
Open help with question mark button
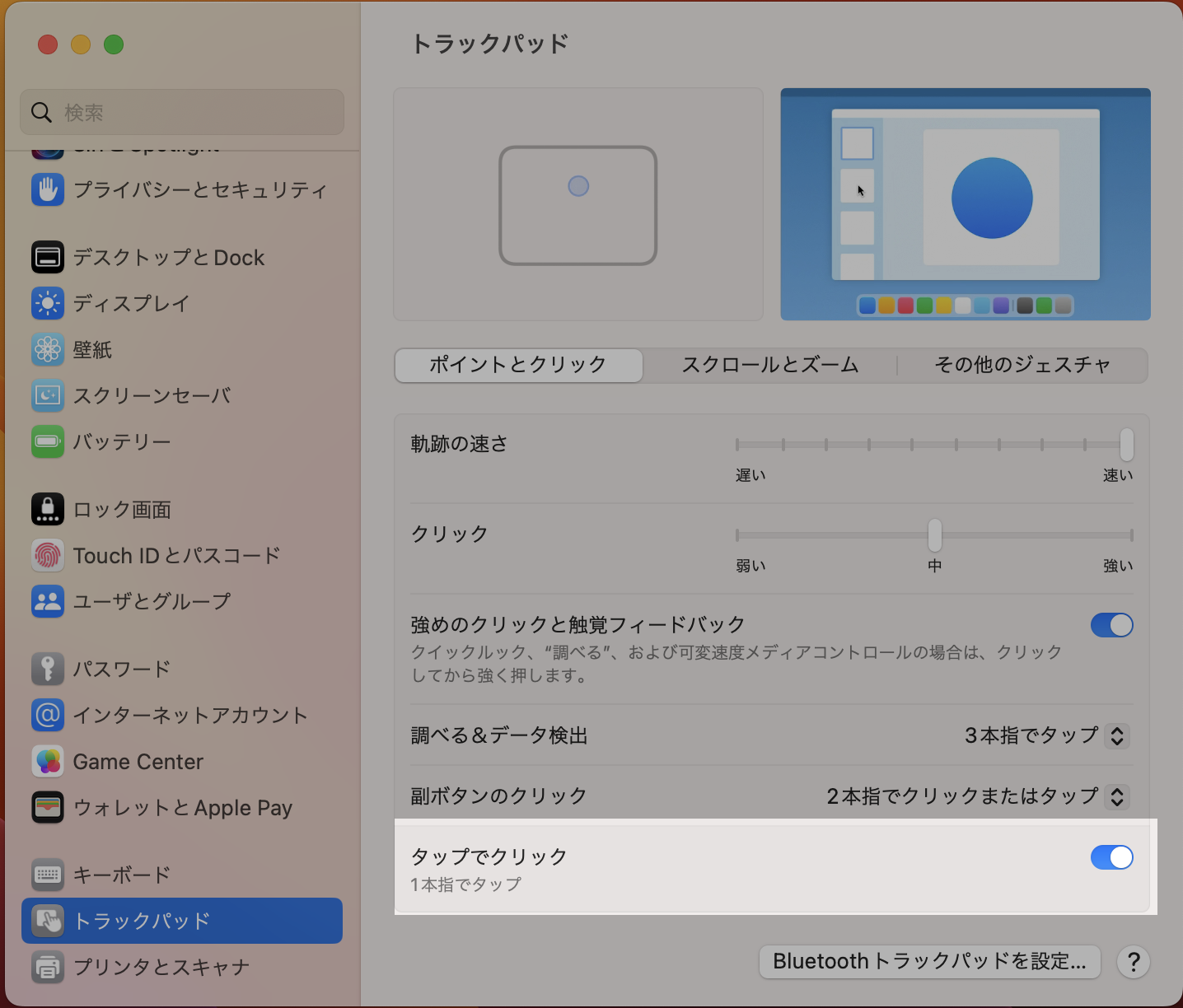(x=1134, y=961)
